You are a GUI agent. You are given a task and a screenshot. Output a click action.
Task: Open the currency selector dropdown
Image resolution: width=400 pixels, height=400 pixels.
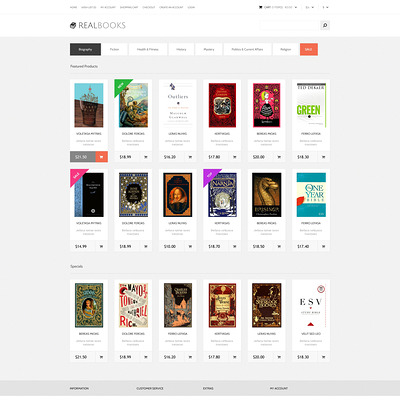[325, 7]
